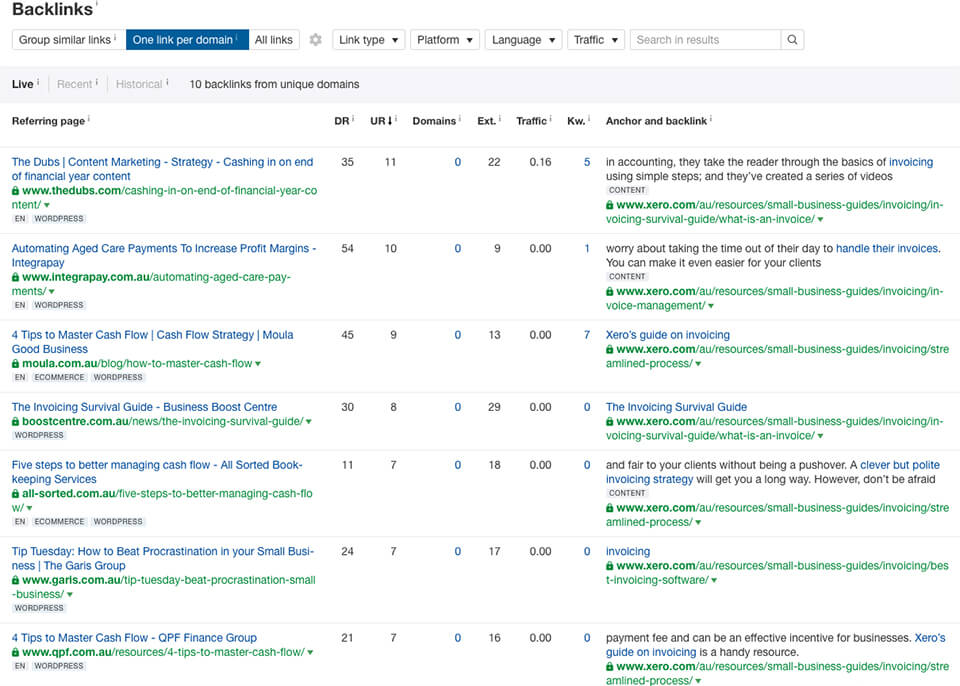Expand moula.com.au referring URL menu
This screenshot has width=960, height=686.
tap(258, 364)
